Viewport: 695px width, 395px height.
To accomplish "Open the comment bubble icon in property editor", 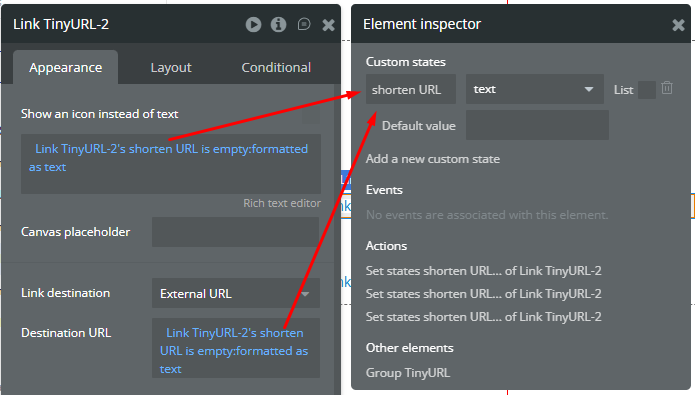I will (x=304, y=24).
